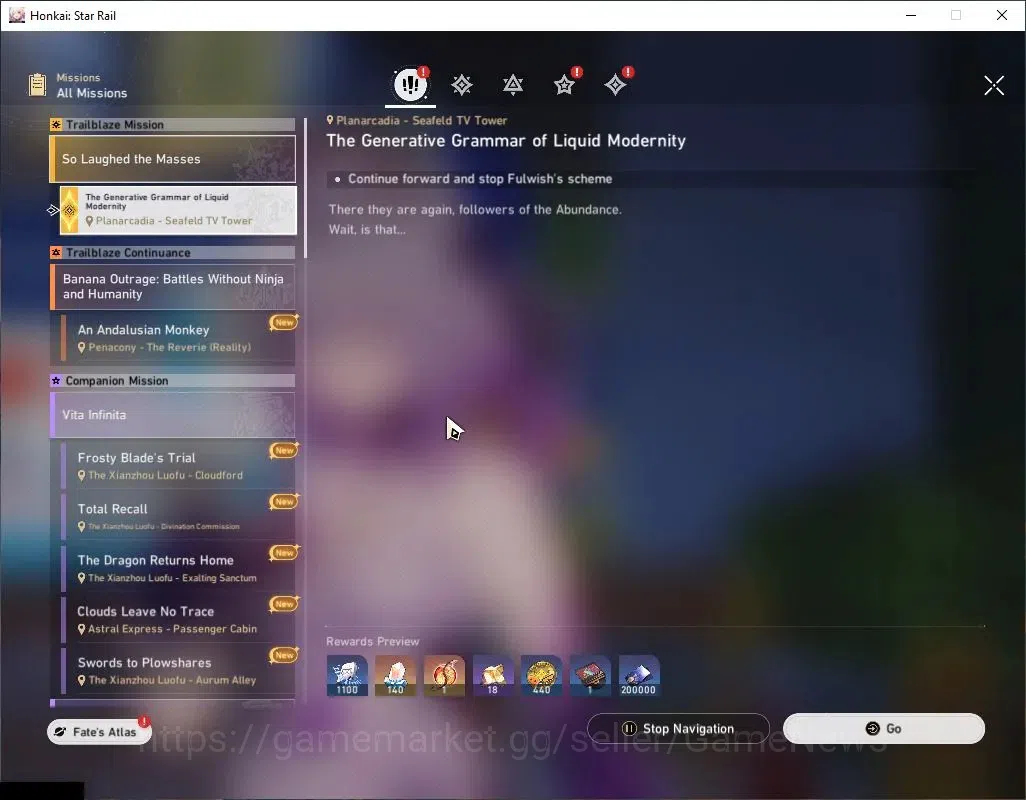Viewport: 1026px width, 800px height.
Task: Click the Go button
Action: click(x=883, y=729)
